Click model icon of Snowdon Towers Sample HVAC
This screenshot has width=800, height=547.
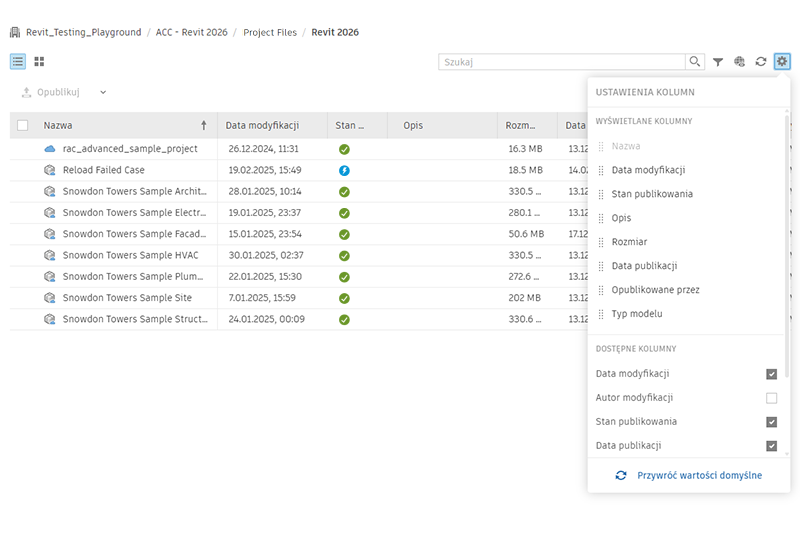pos(49,255)
